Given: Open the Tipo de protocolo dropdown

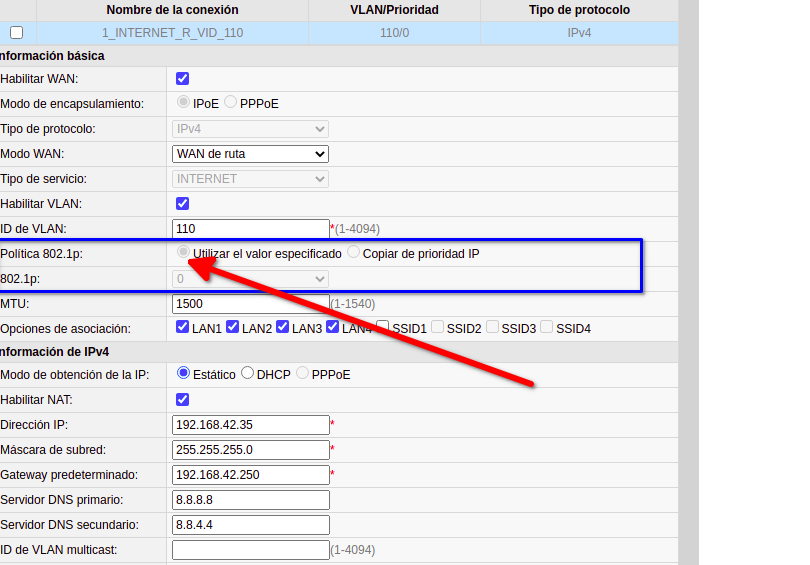Looking at the screenshot, I should click(x=250, y=129).
